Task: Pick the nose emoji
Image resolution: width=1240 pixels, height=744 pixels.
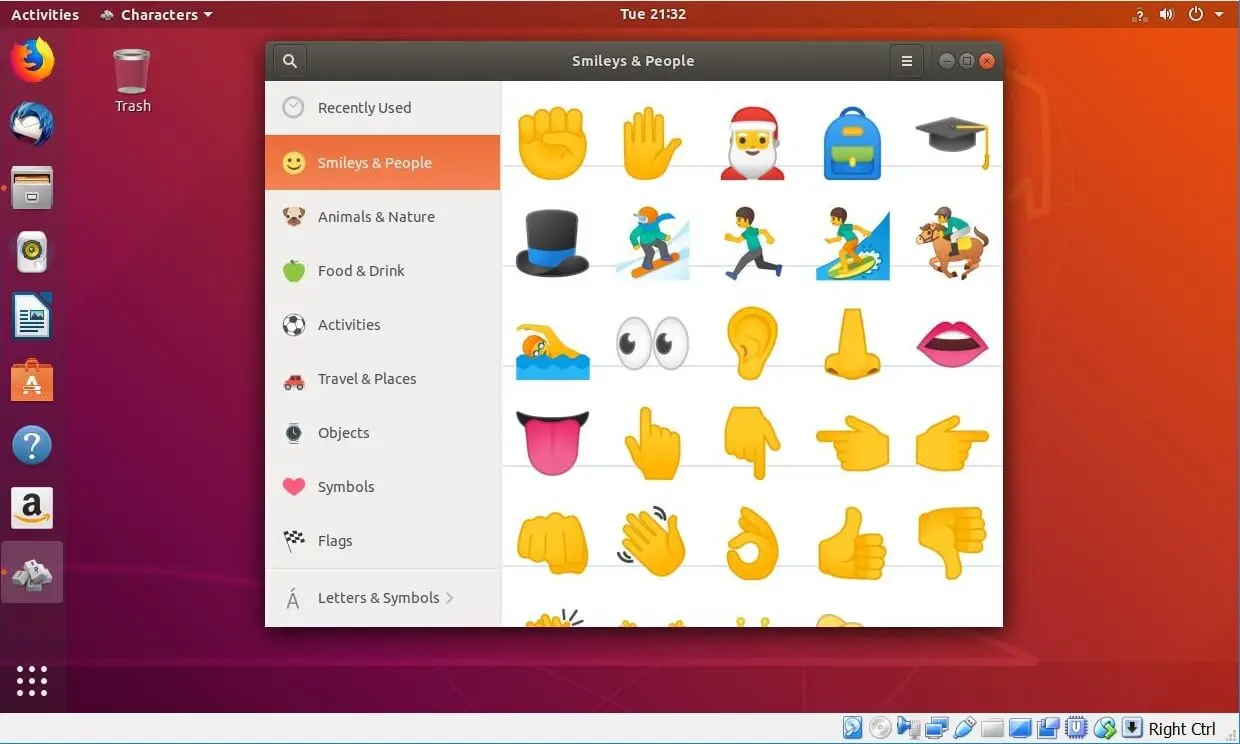Action: 852,343
